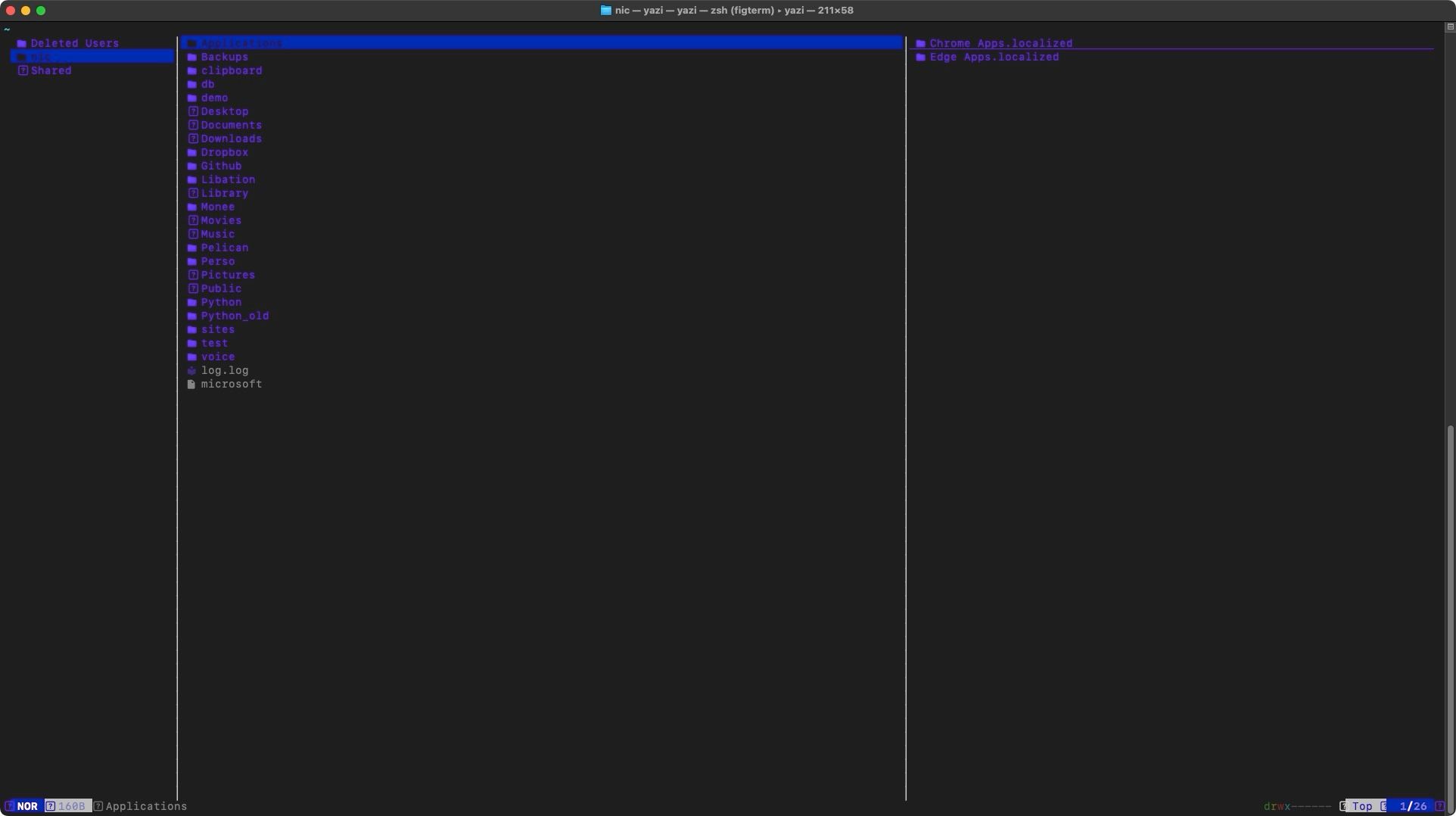Click the Chrome Apps.localized folder icon
Image resolution: width=1456 pixels, height=816 pixels.
(x=921, y=44)
